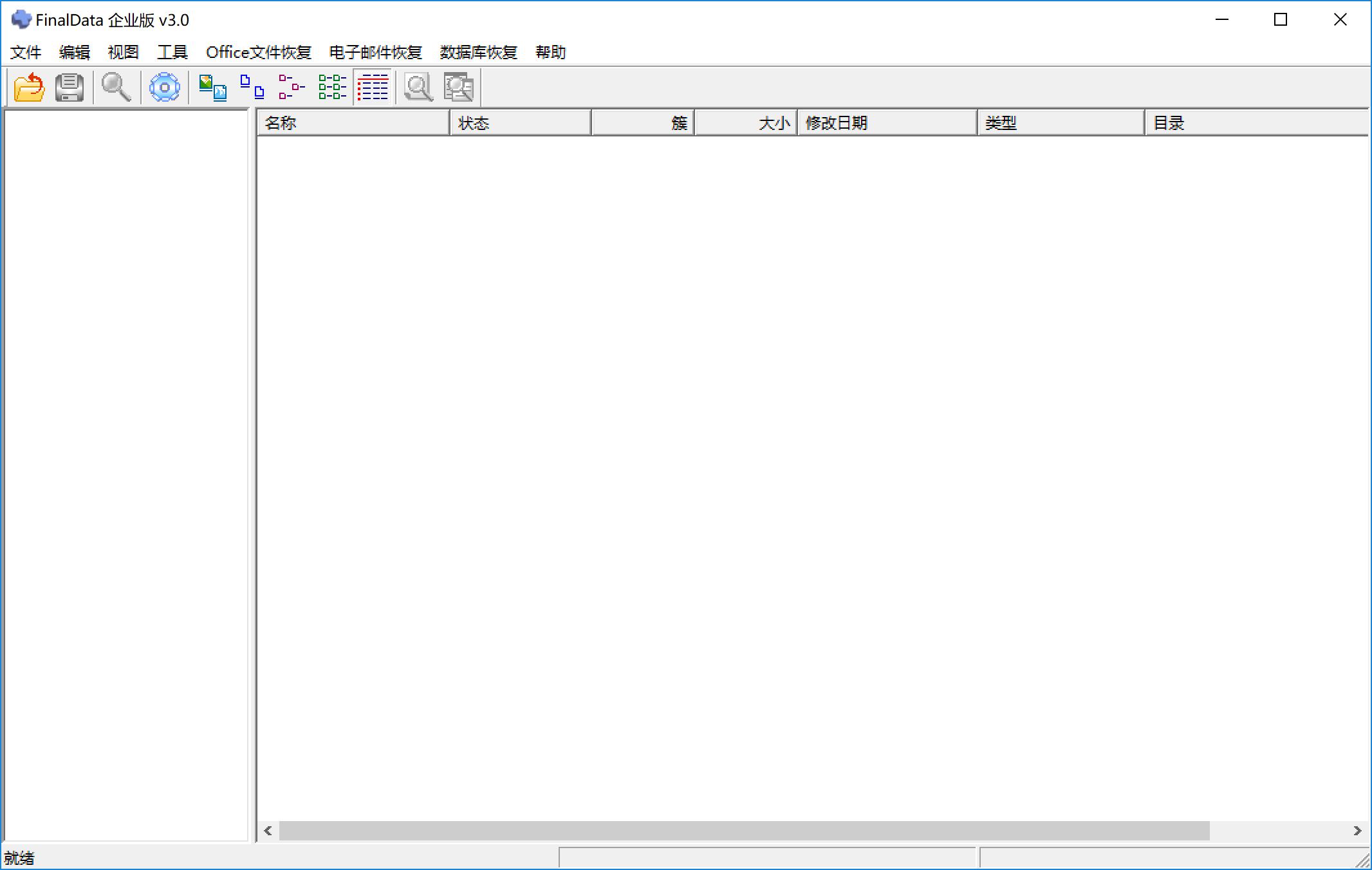1372x870 pixels.
Task: Save the current scan results
Action: (x=70, y=87)
